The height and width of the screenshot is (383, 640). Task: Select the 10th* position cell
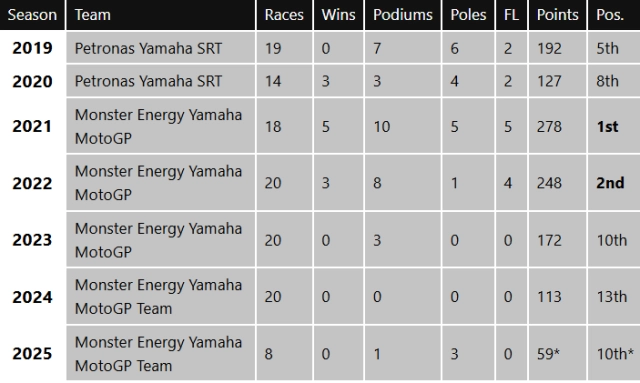pos(614,354)
